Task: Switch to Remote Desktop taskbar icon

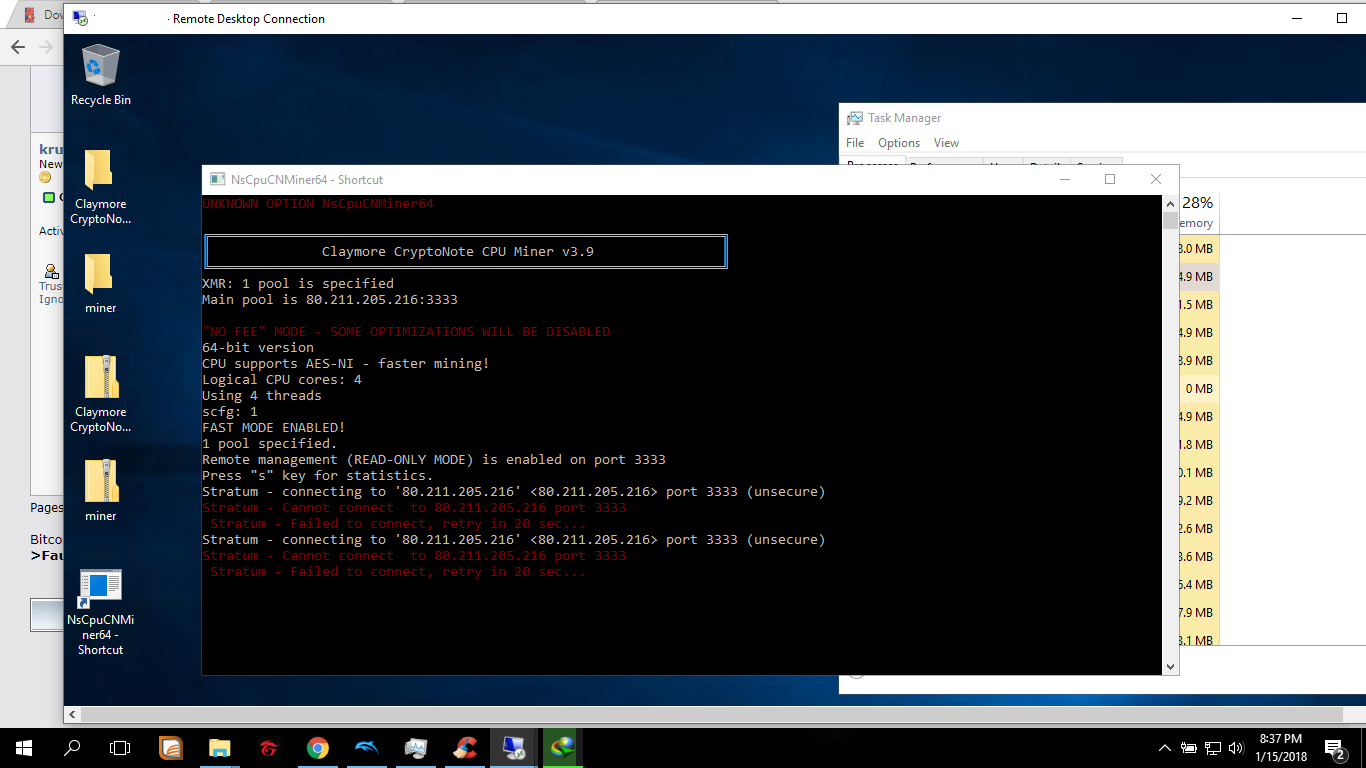Action: pyautogui.click(x=513, y=747)
